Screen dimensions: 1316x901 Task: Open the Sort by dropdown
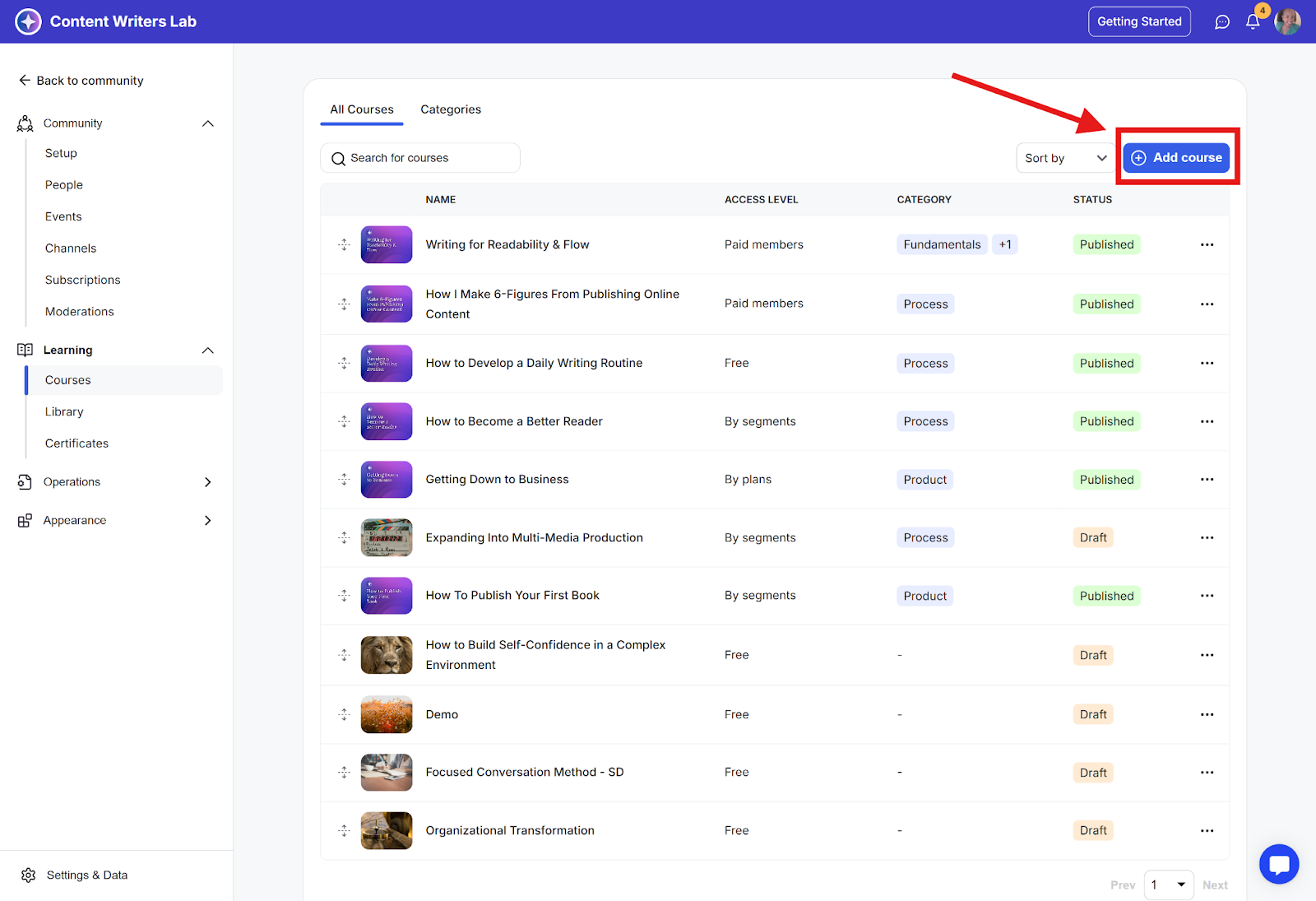(1065, 158)
